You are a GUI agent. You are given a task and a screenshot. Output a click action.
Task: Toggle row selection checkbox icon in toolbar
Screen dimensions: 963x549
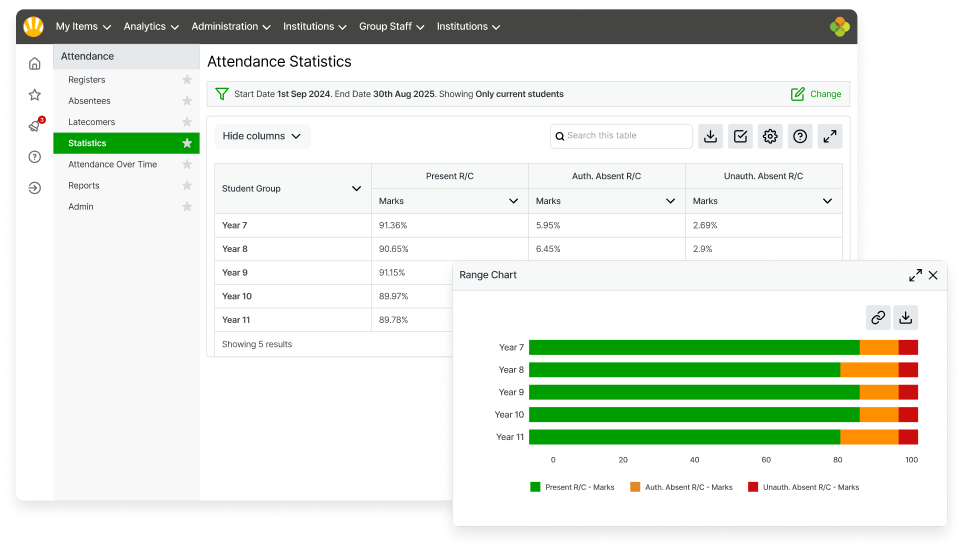tap(740, 137)
